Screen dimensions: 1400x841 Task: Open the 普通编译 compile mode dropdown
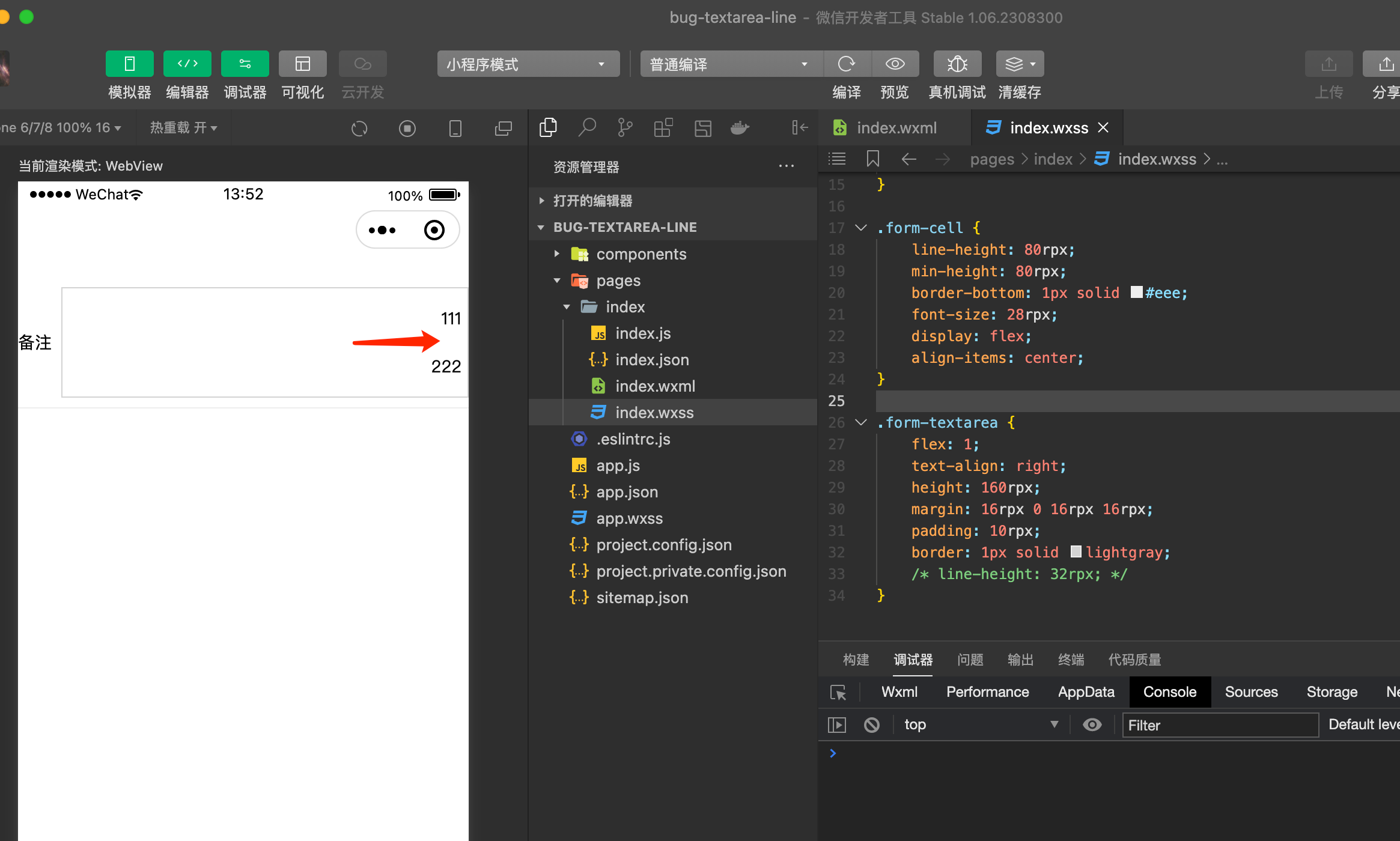[731, 64]
